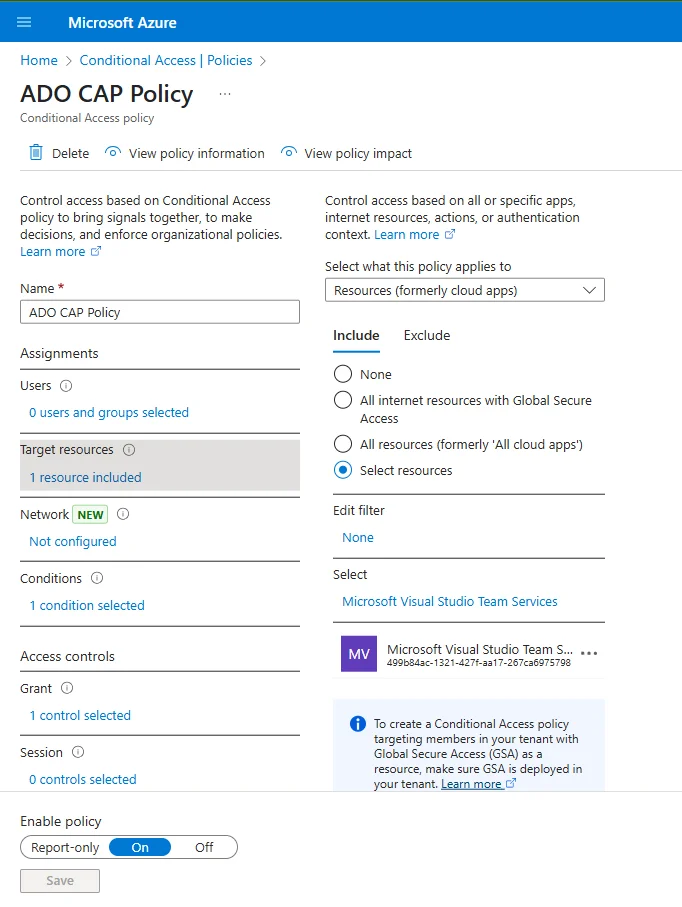Click the info icon next to Target resources

[129, 449]
